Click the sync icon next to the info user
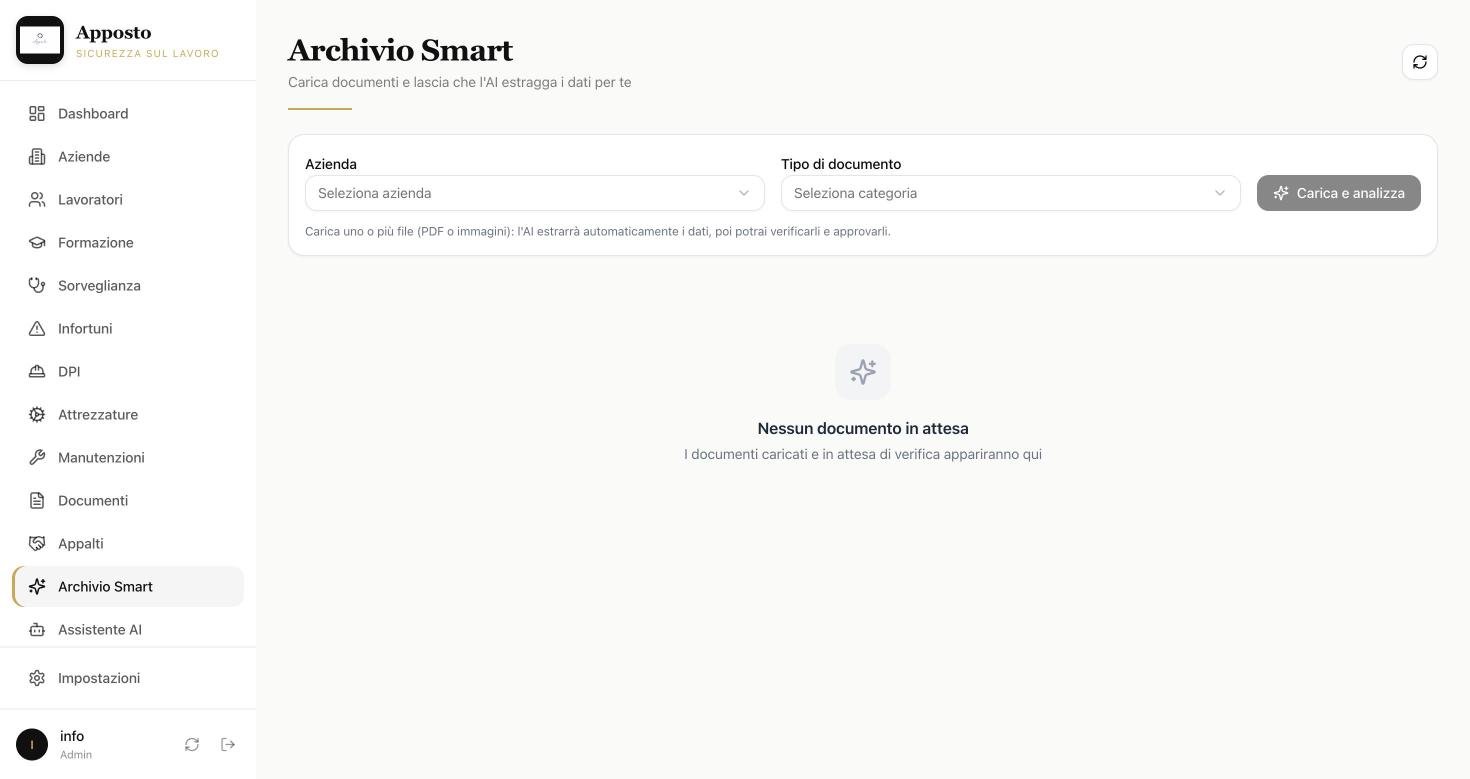 coord(192,744)
